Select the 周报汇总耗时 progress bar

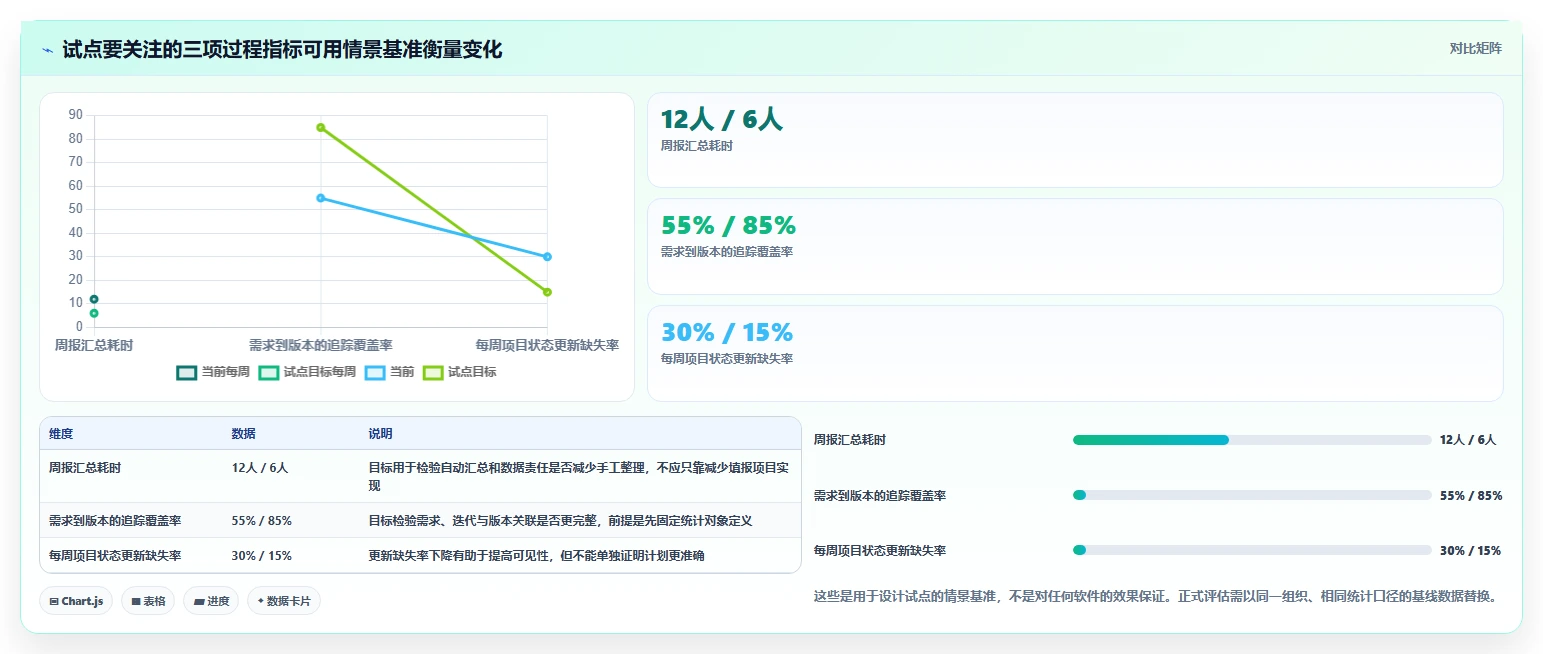[1252, 440]
